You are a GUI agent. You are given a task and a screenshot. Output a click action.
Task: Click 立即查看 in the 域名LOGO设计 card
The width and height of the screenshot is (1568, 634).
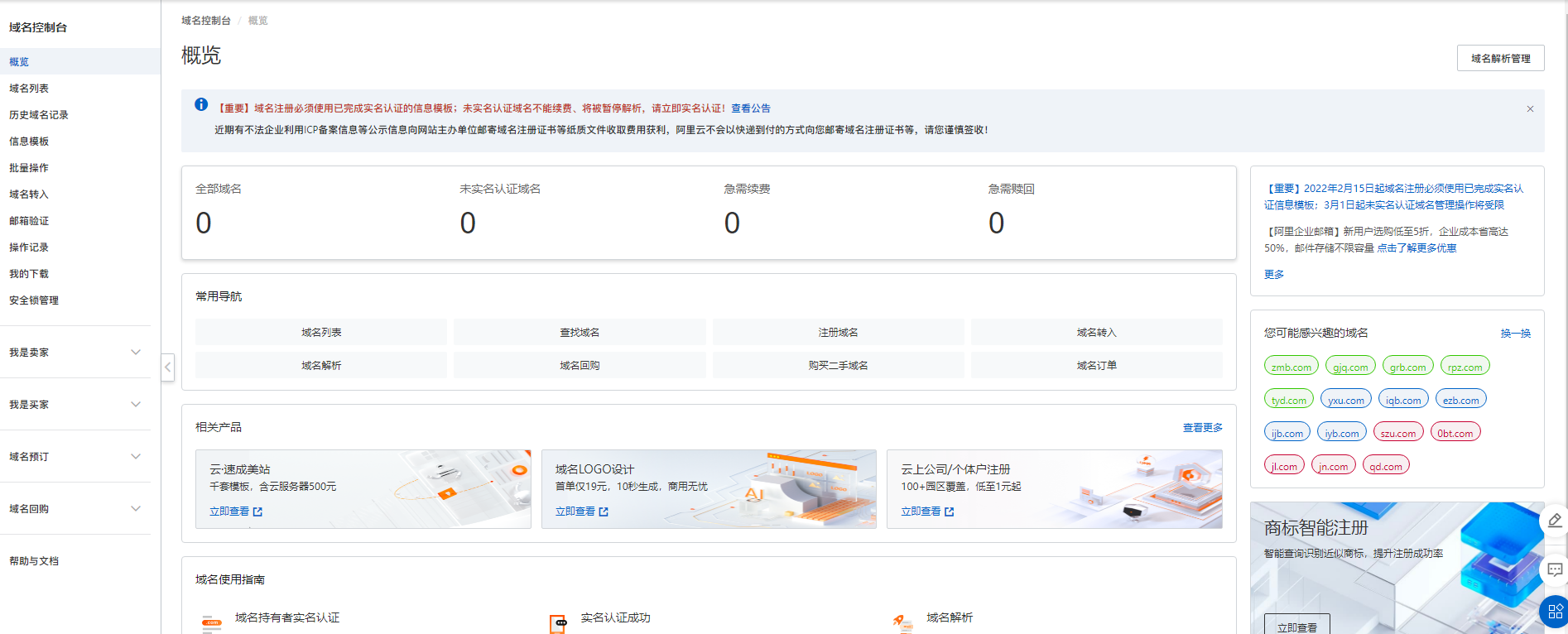(x=575, y=512)
